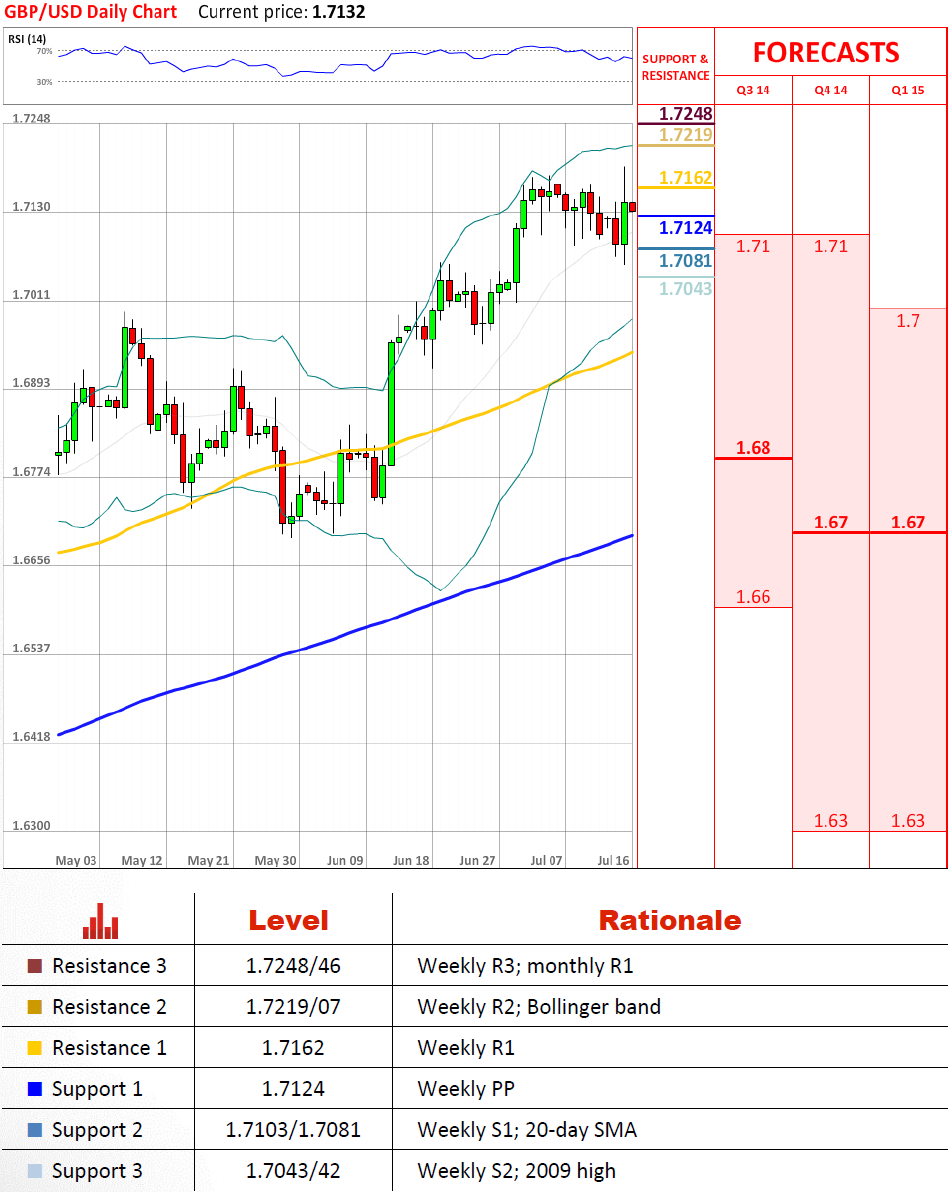Click the Jul 07 date axis label
This screenshot has width=949, height=1192.
tap(546, 861)
